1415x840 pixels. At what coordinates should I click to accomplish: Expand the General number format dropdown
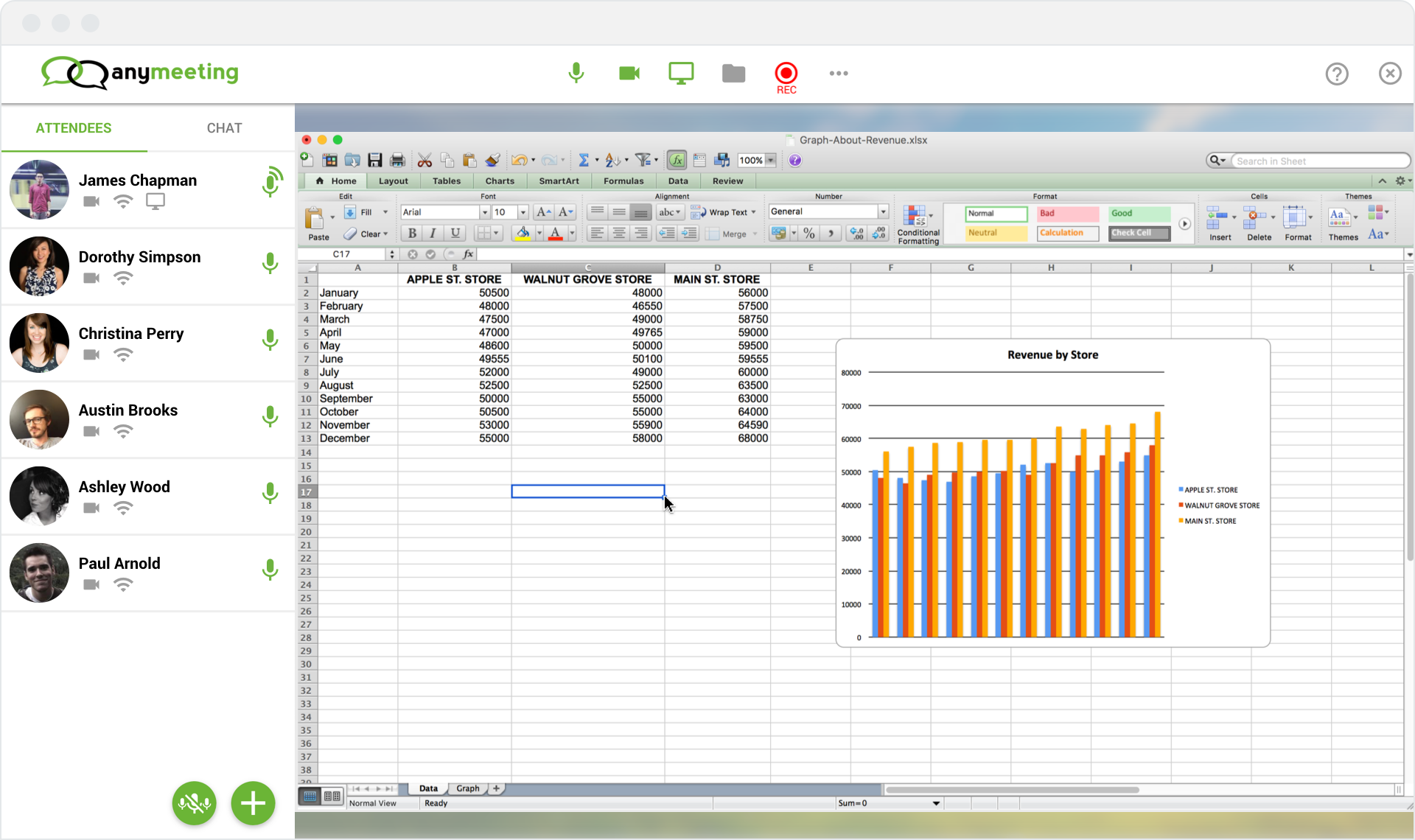point(882,211)
